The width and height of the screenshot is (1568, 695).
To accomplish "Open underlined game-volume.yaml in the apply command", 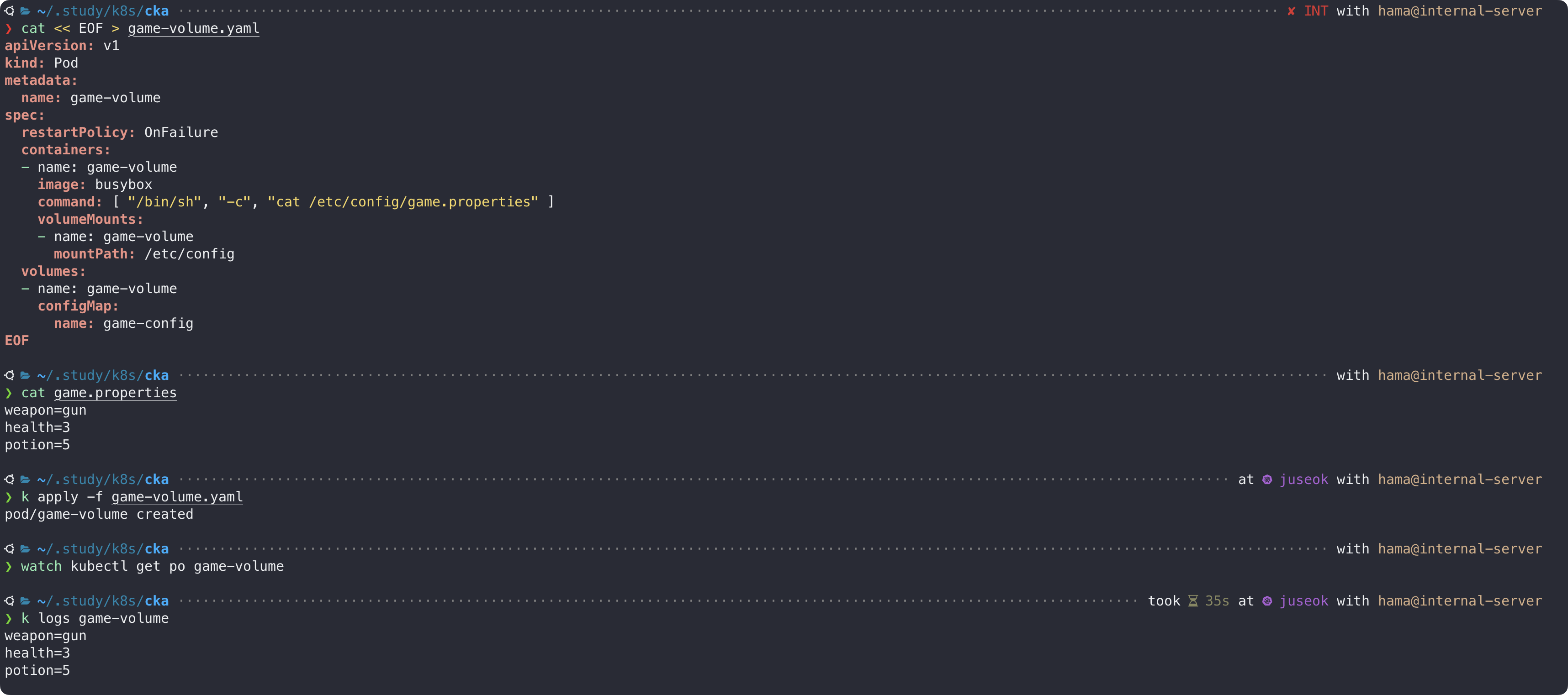I will (x=176, y=497).
